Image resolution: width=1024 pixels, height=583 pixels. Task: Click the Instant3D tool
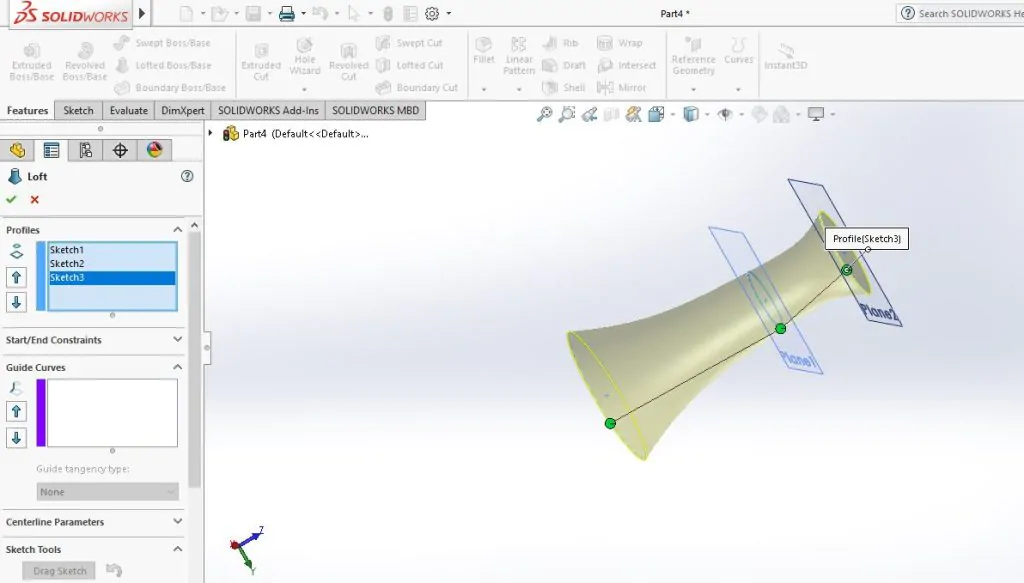pyautogui.click(x=786, y=56)
